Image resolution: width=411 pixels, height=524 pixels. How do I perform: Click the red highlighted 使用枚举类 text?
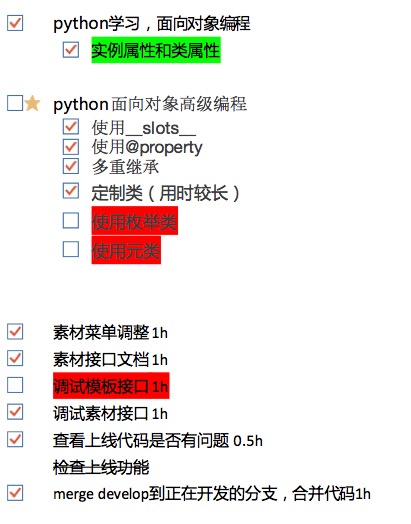135,221
